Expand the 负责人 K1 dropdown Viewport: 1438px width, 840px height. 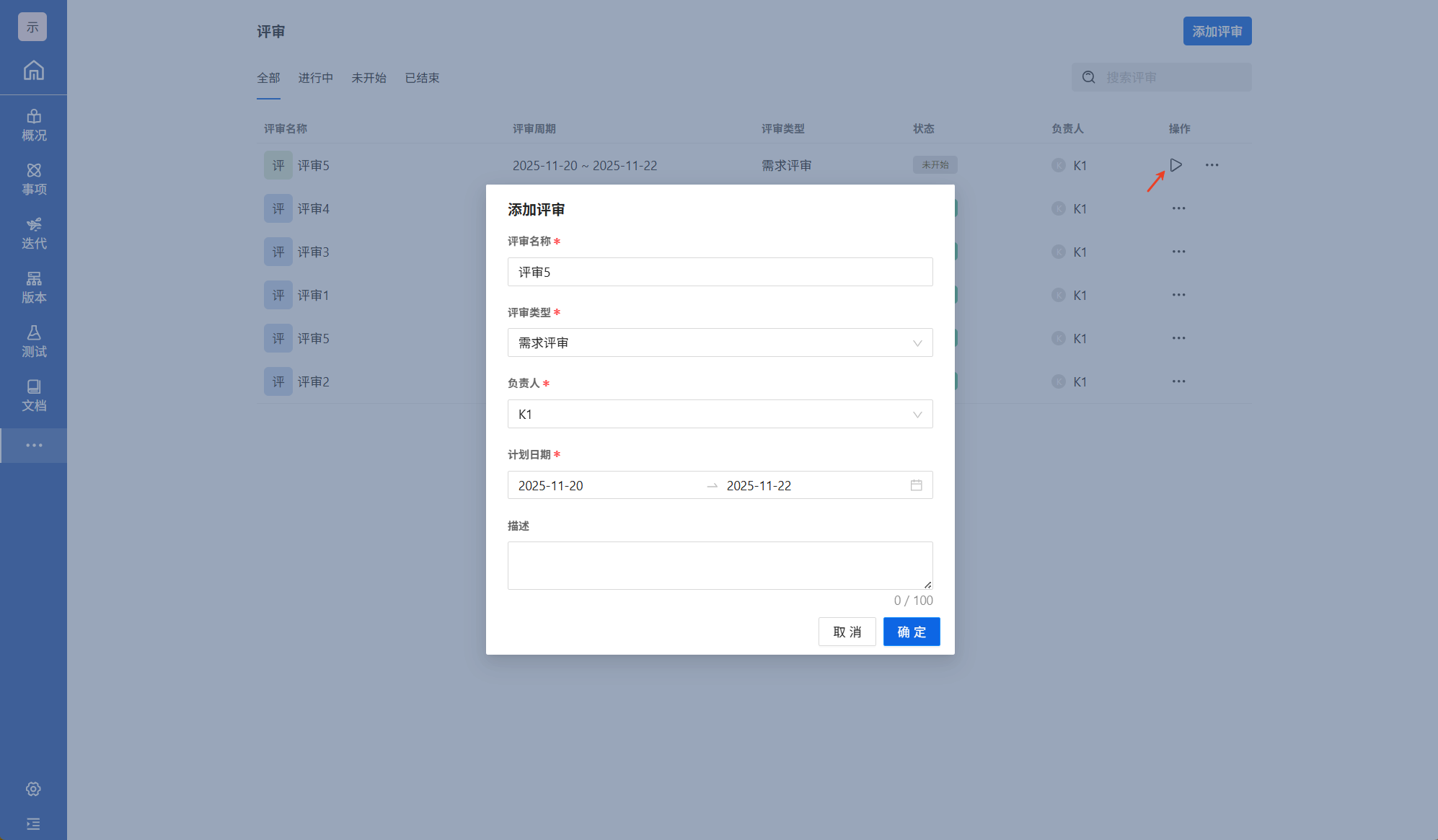click(720, 414)
